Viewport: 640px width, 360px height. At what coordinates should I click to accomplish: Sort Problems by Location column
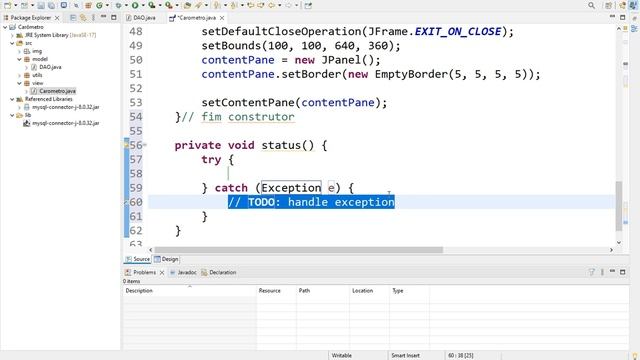click(x=369, y=291)
